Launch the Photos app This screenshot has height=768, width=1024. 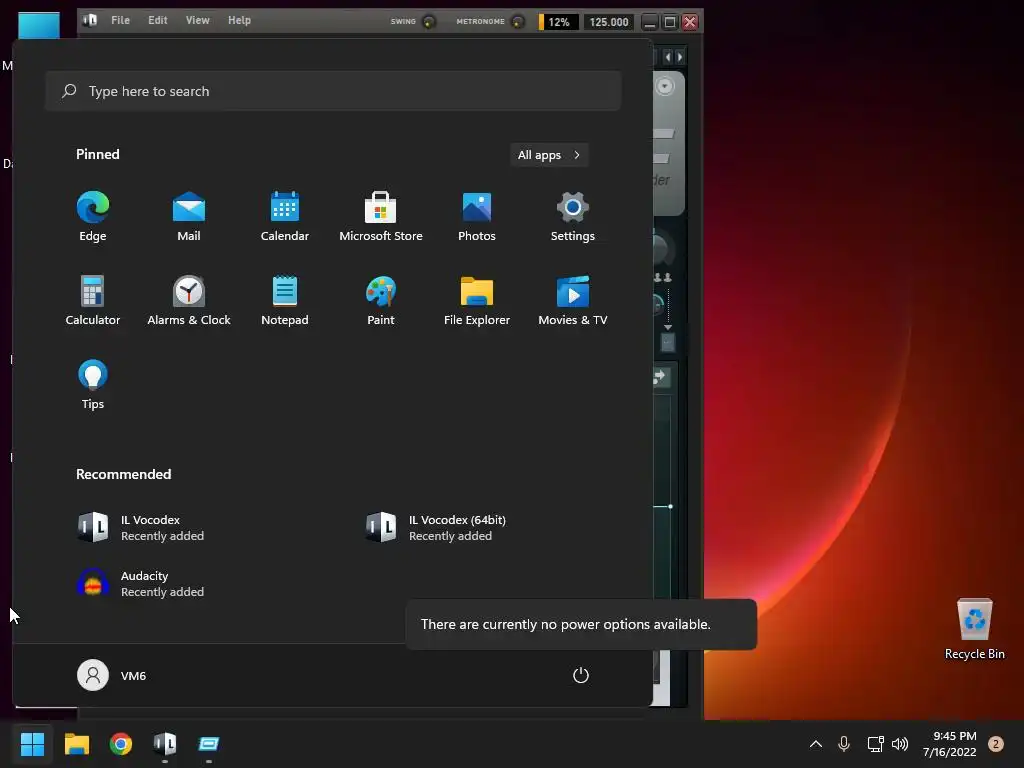(x=477, y=217)
